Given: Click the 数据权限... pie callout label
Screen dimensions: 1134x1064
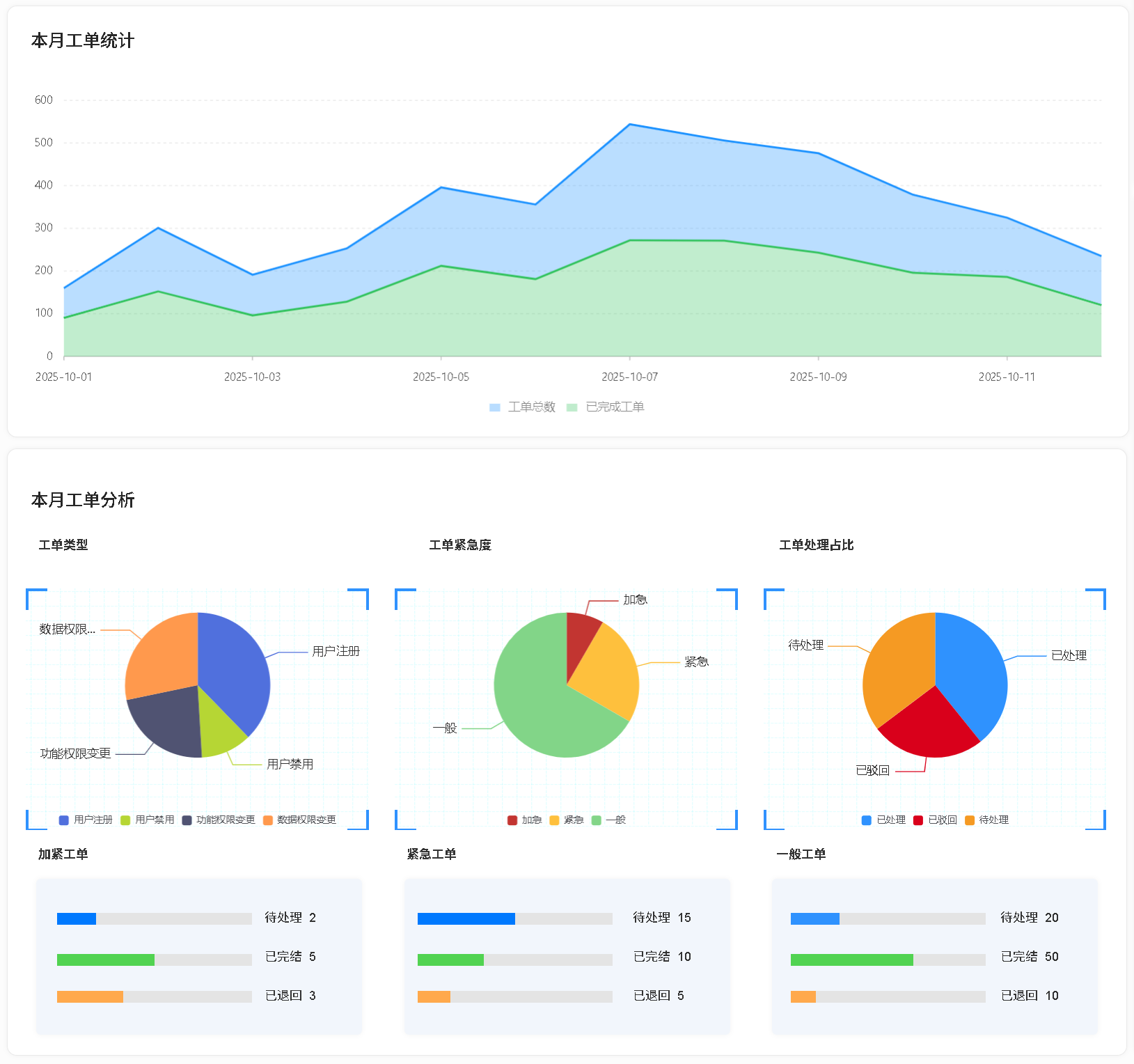Looking at the screenshot, I should (x=68, y=629).
